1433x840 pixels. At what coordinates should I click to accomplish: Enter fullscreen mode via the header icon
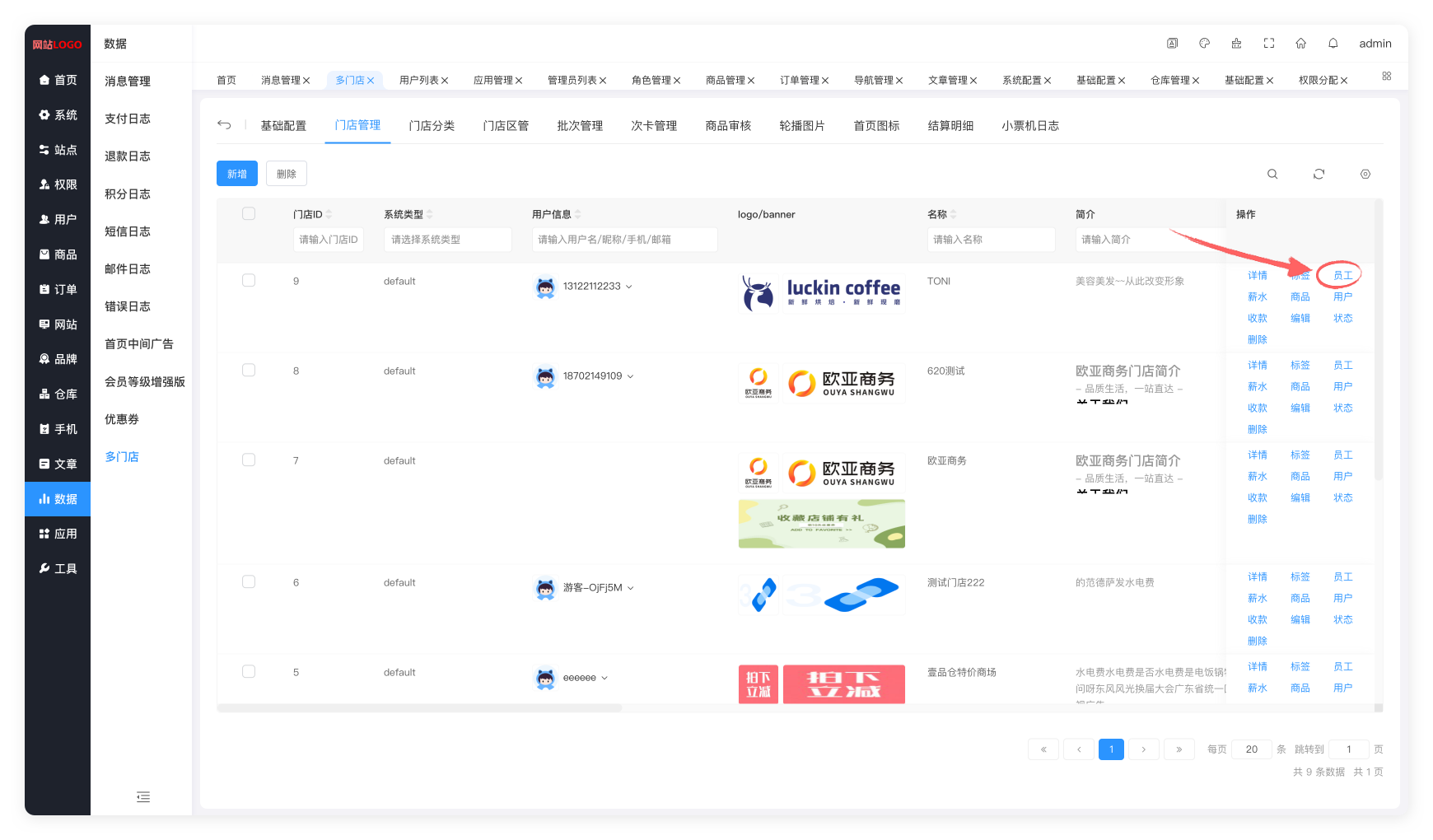(1268, 44)
